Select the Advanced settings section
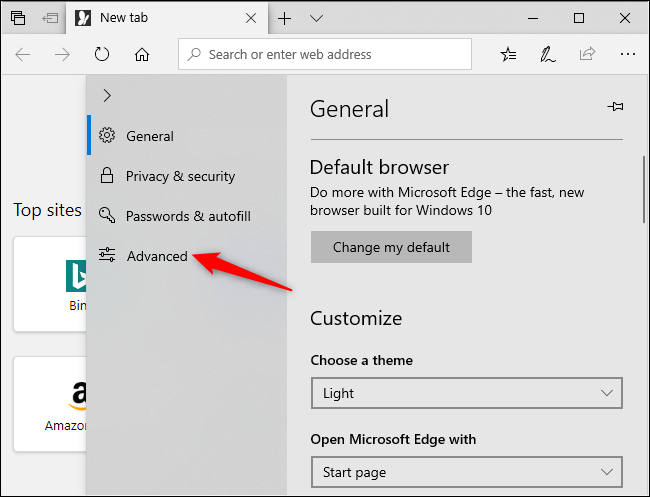The image size is (650, 497). coord(156,256)
